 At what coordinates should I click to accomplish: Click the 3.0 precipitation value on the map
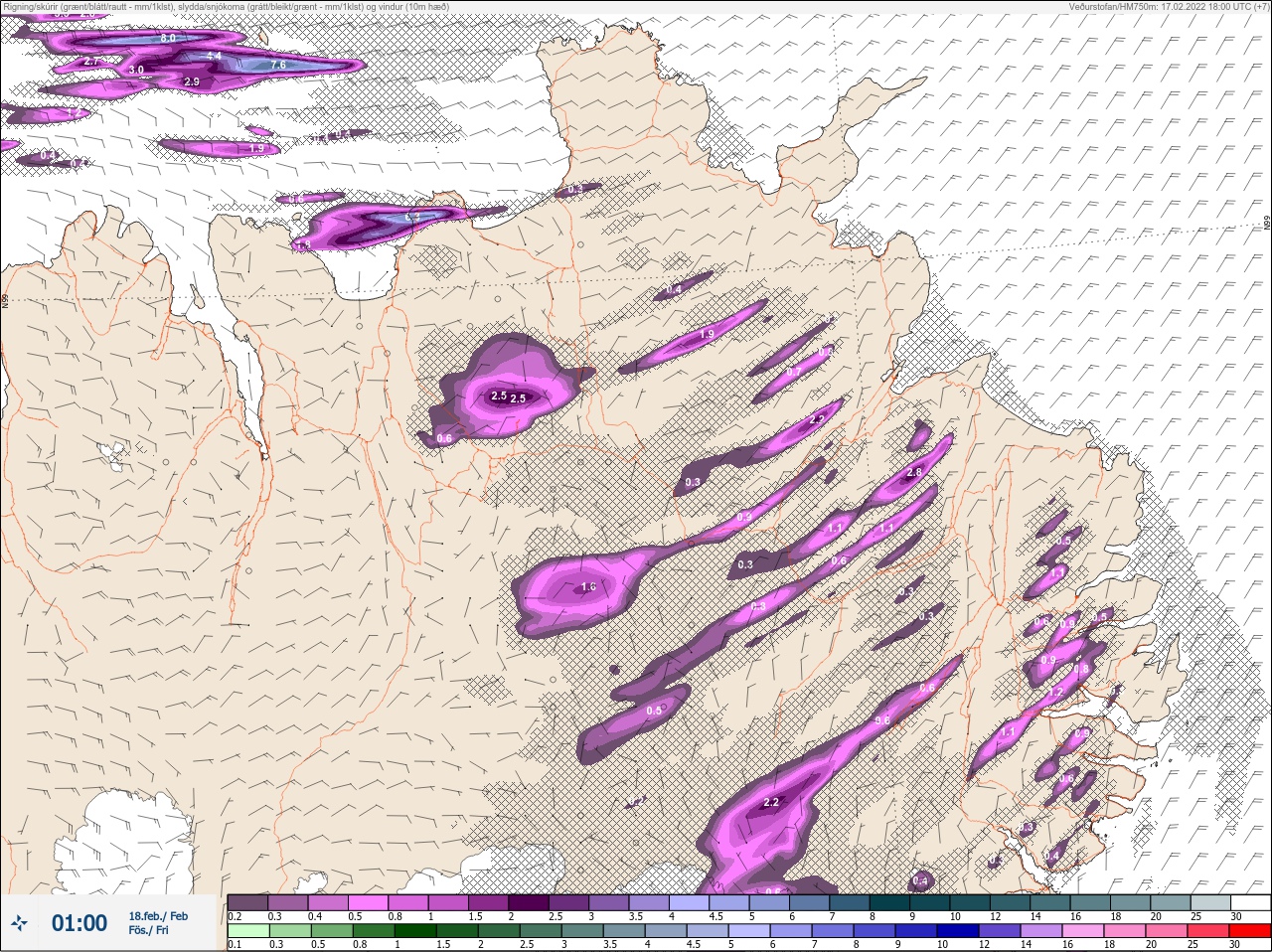(x=136, y=70)
